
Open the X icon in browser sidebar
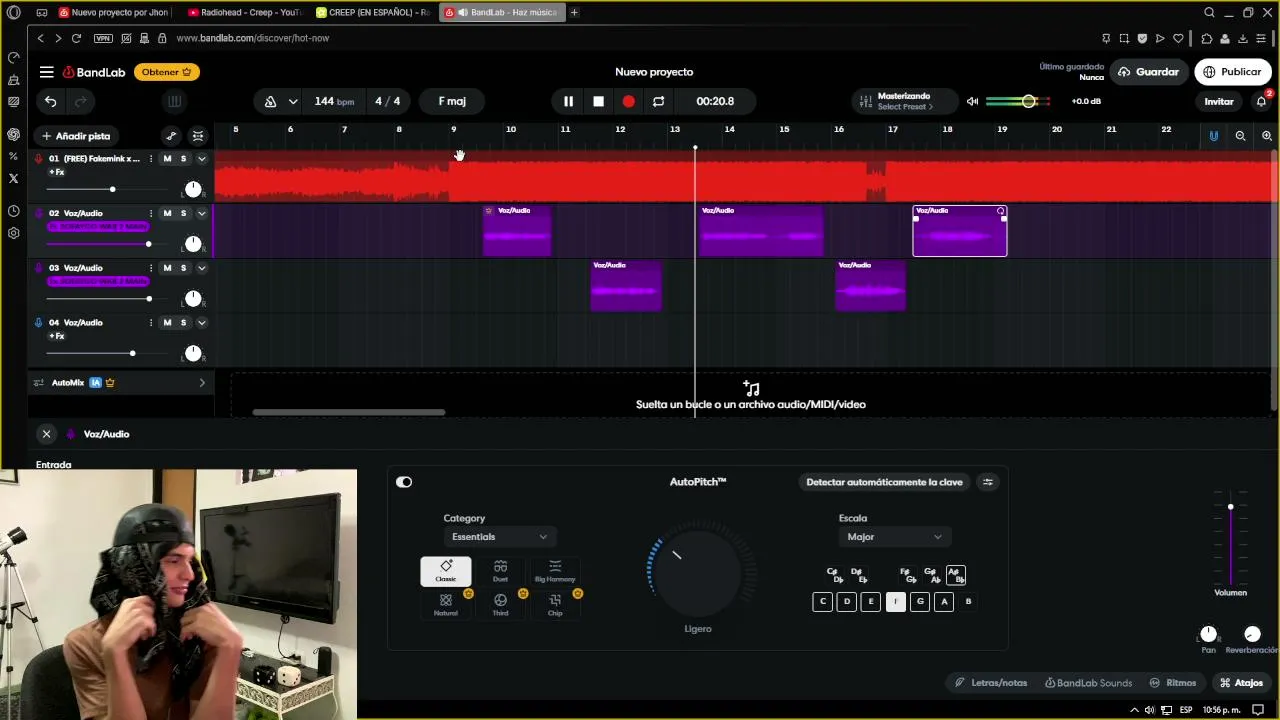[x=13, y=178]
